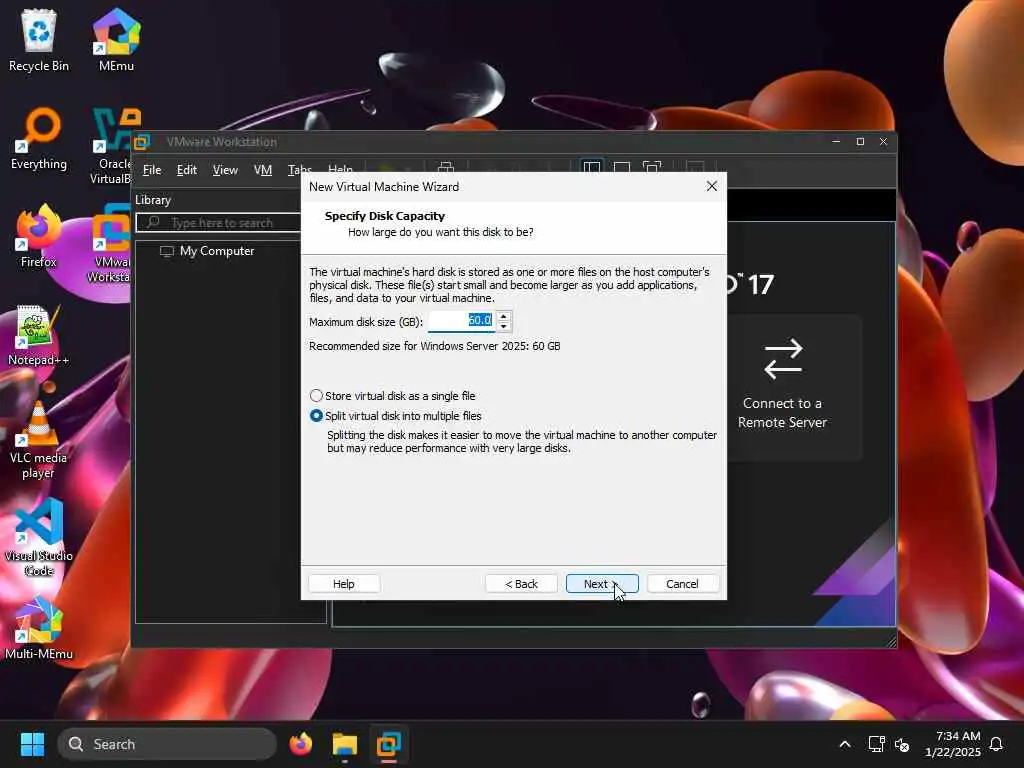Open Oracle VirtualBox desktop shortcut
The height and width of the screenshot is (768, 1024).
click(112, 145)
